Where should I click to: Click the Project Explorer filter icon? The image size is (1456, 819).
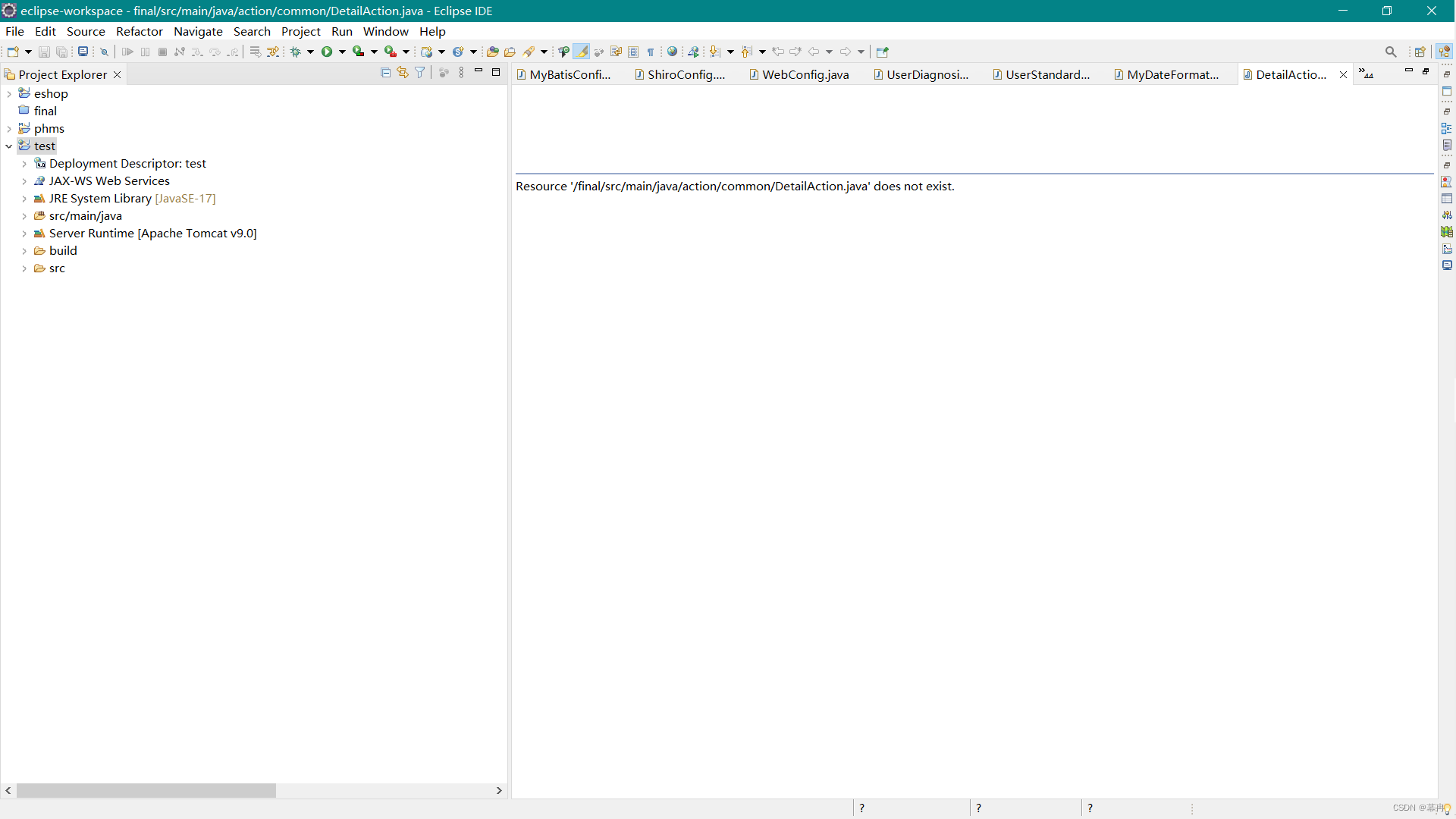420,73
